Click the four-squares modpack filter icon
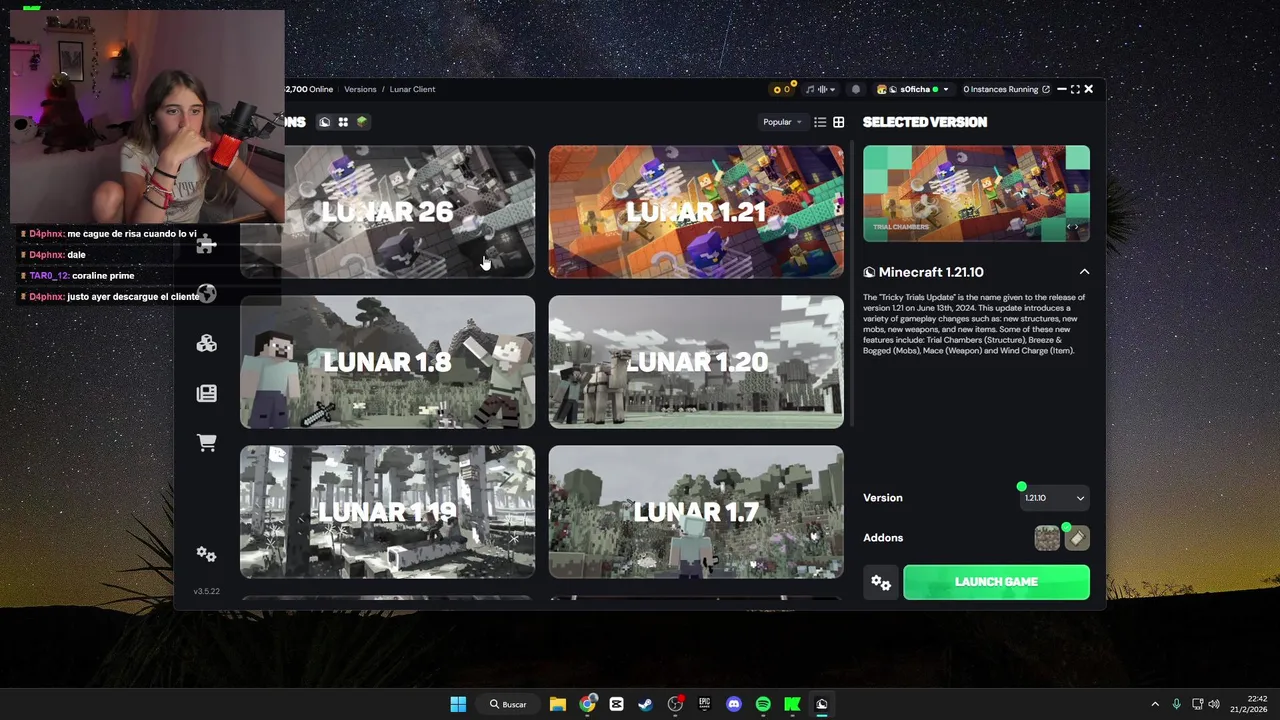Viewport: 1280px width, 720px height. [x=343, y=122]
